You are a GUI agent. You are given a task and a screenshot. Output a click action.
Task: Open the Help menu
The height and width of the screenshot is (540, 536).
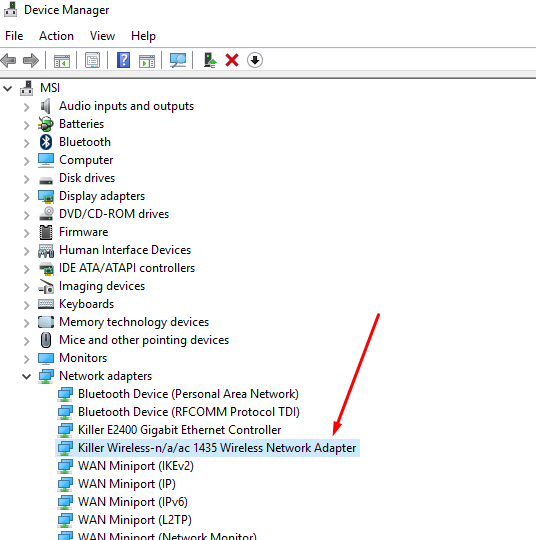(x=143, y=36)
